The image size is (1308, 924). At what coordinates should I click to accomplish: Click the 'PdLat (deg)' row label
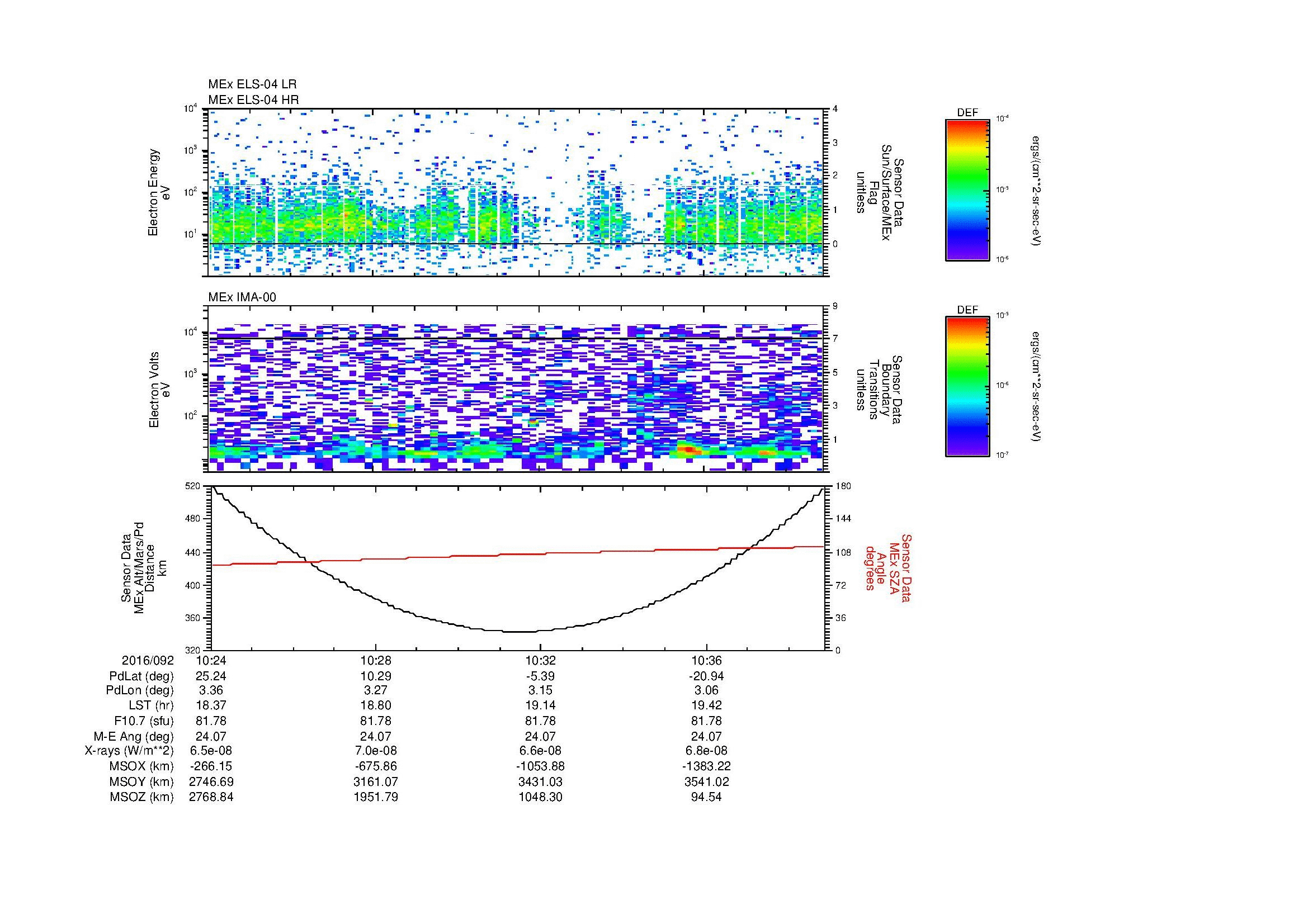(141, 676)
